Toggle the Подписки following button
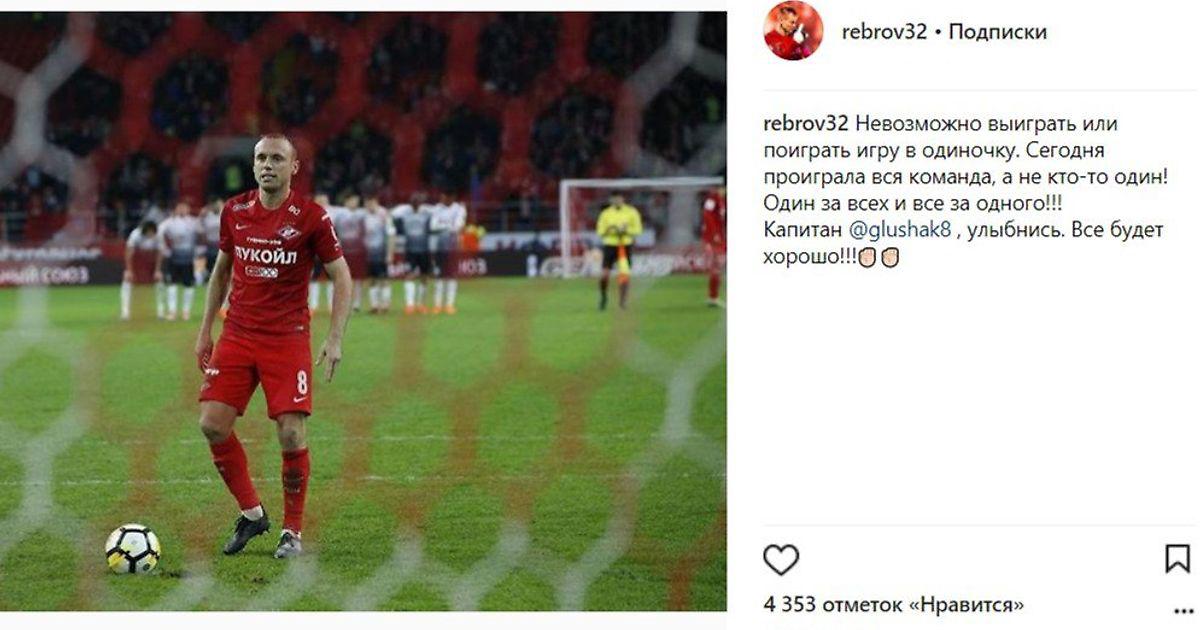 click(997, 31)
